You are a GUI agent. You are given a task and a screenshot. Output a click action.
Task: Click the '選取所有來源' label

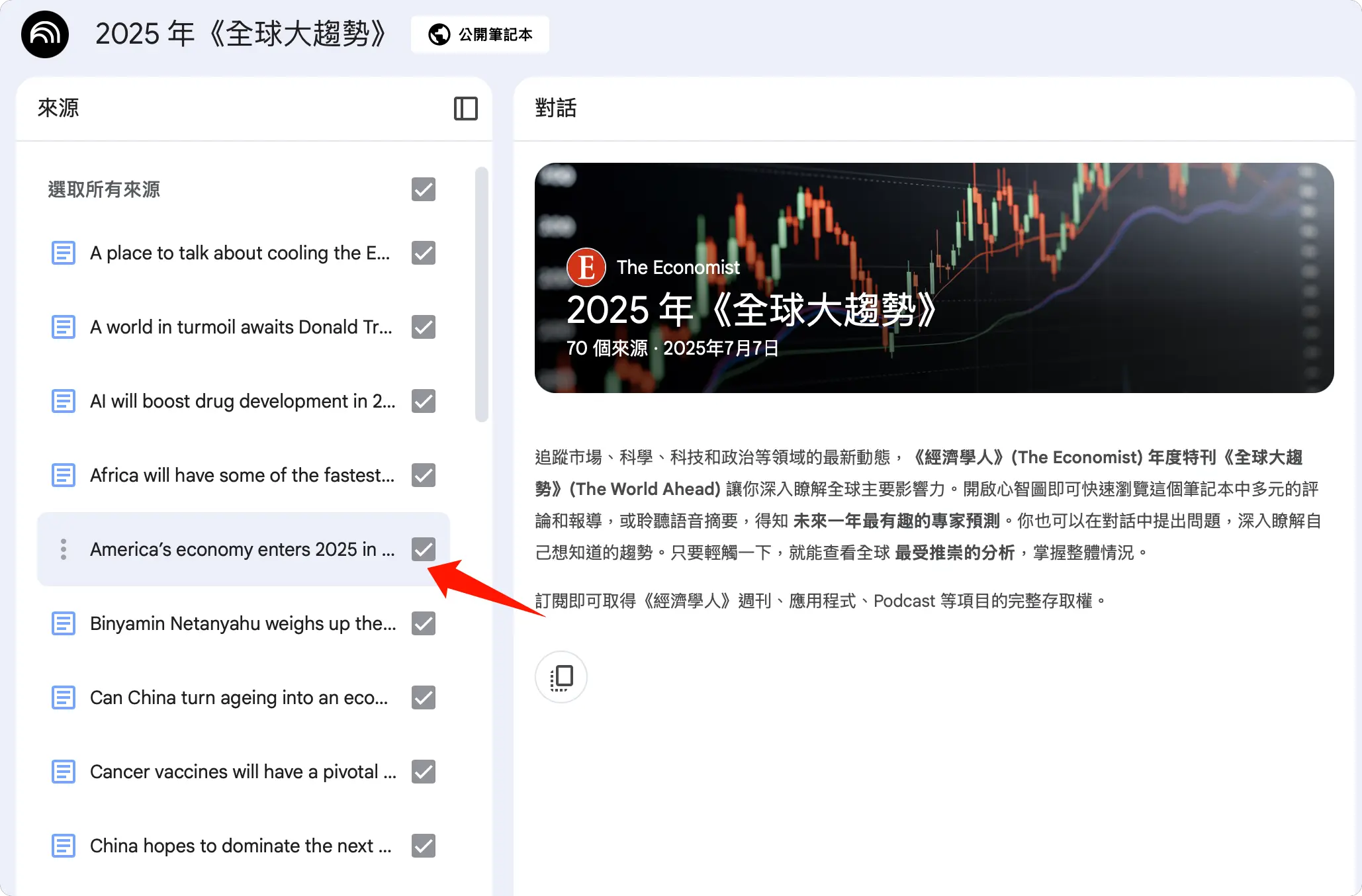pos(104,189)
